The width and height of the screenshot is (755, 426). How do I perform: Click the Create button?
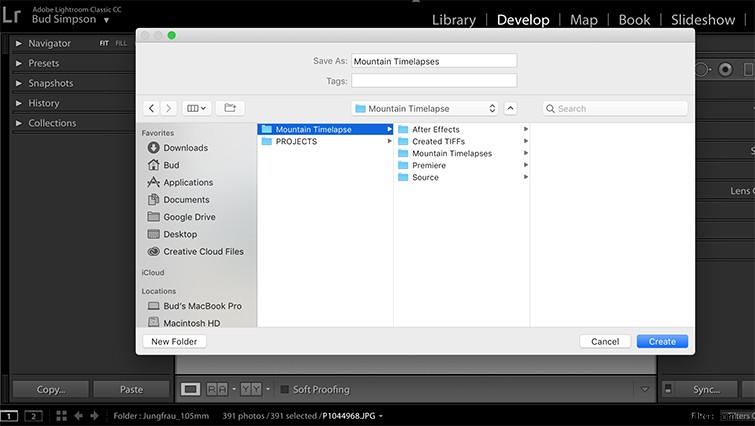coord(661,341)
